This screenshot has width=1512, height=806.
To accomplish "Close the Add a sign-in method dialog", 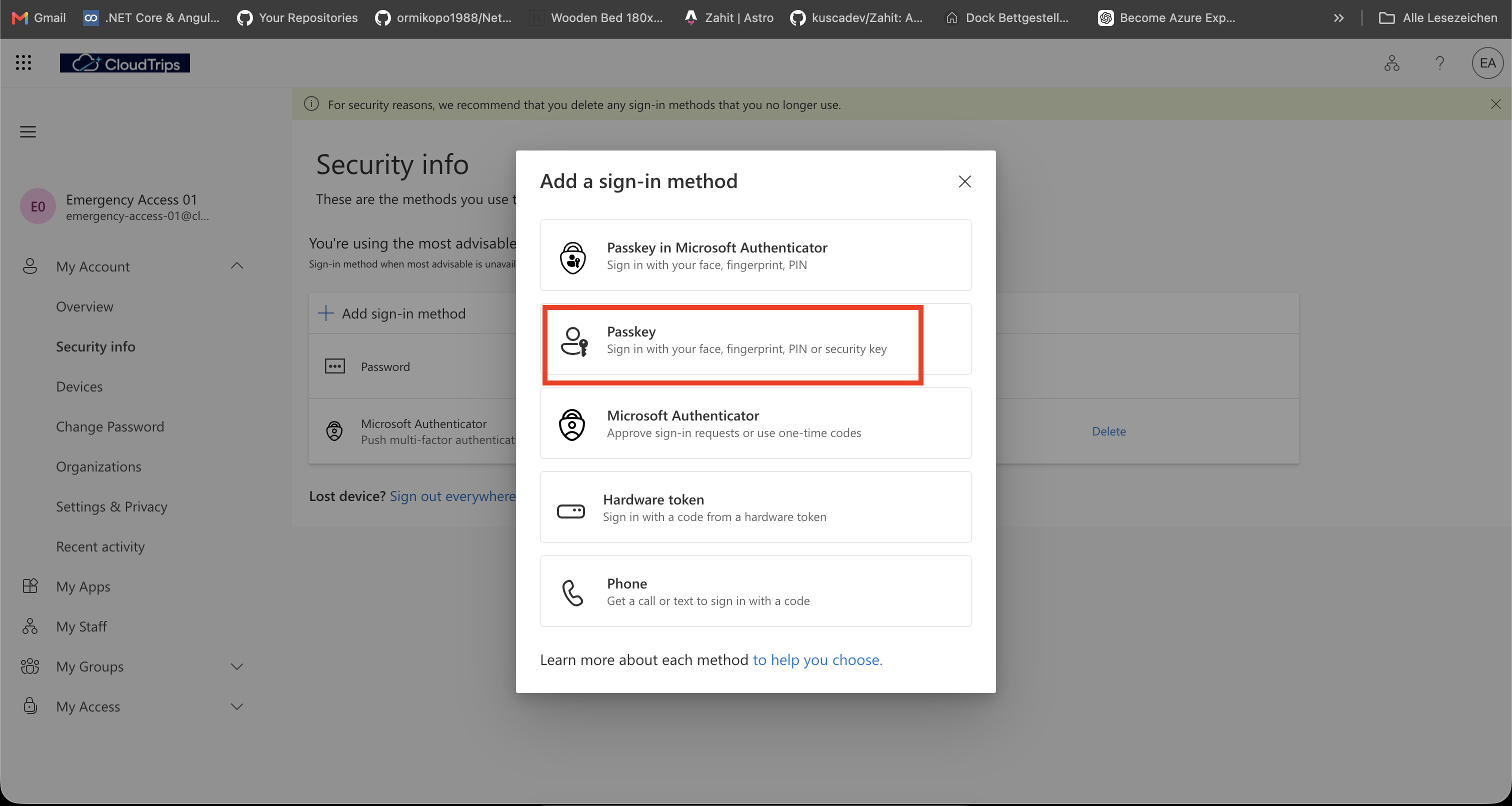I will 964,181.
